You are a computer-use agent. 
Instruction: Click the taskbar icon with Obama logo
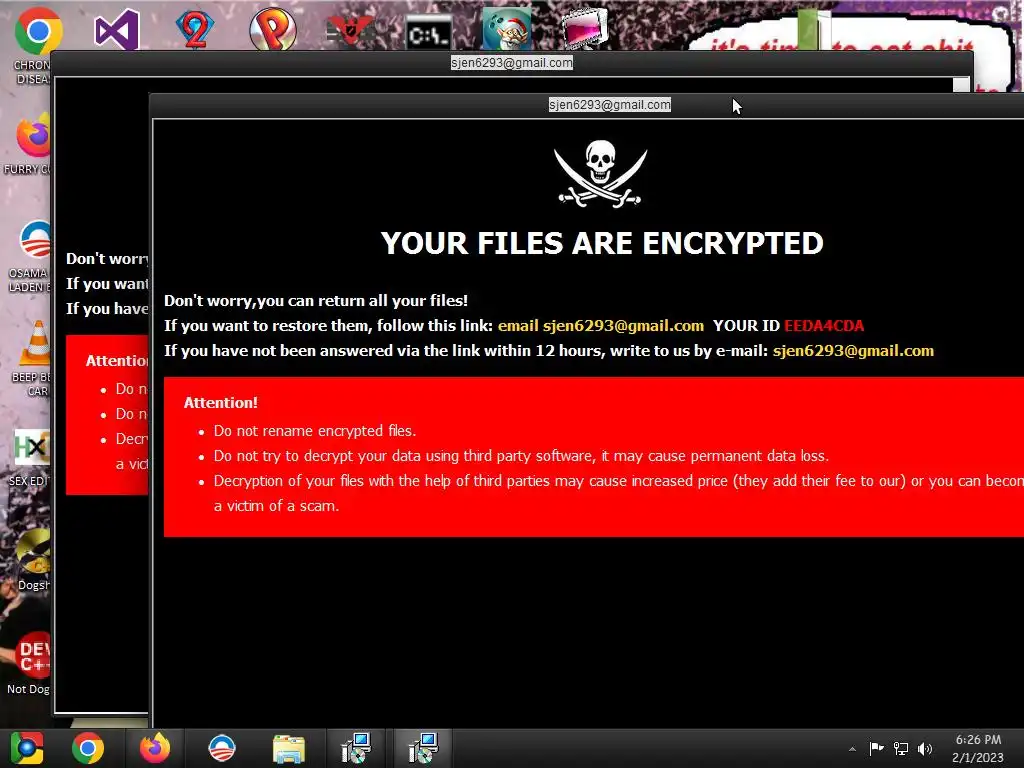pos(222,748)
